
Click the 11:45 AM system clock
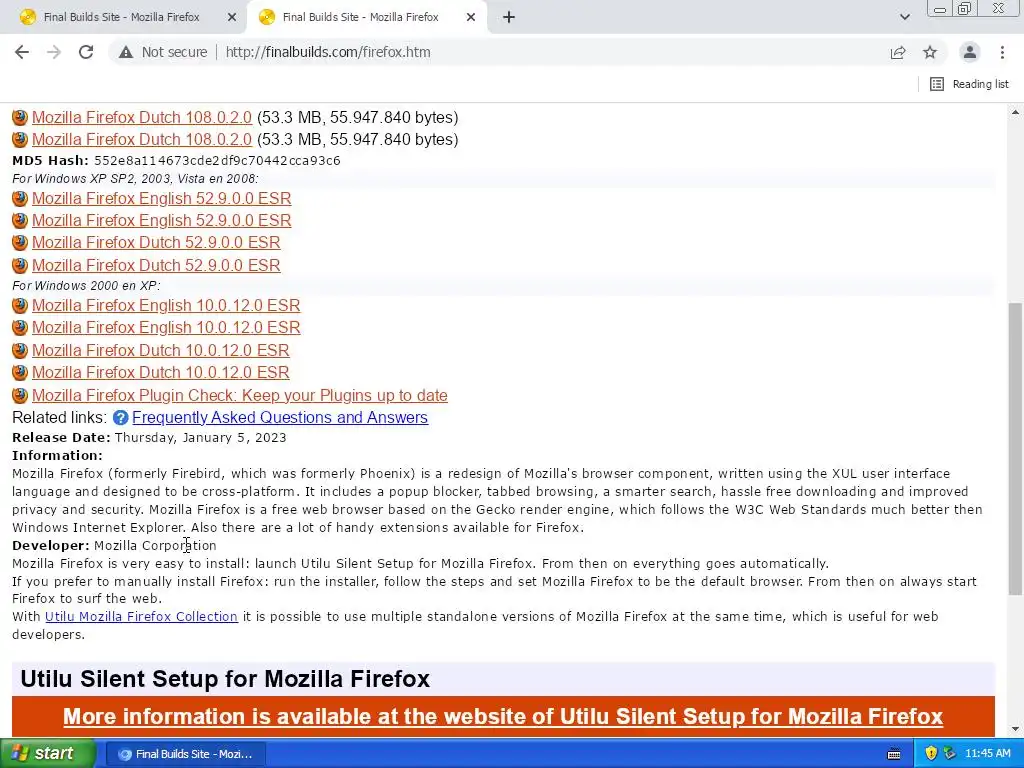pos(987,754)
